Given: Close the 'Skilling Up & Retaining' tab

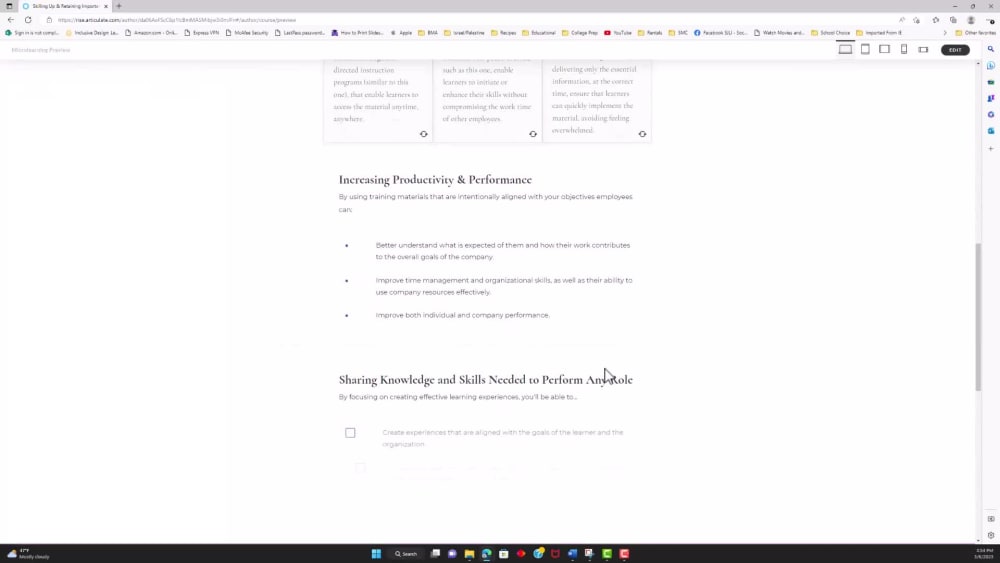Looking at the screenshot, I should coord(106,6).
